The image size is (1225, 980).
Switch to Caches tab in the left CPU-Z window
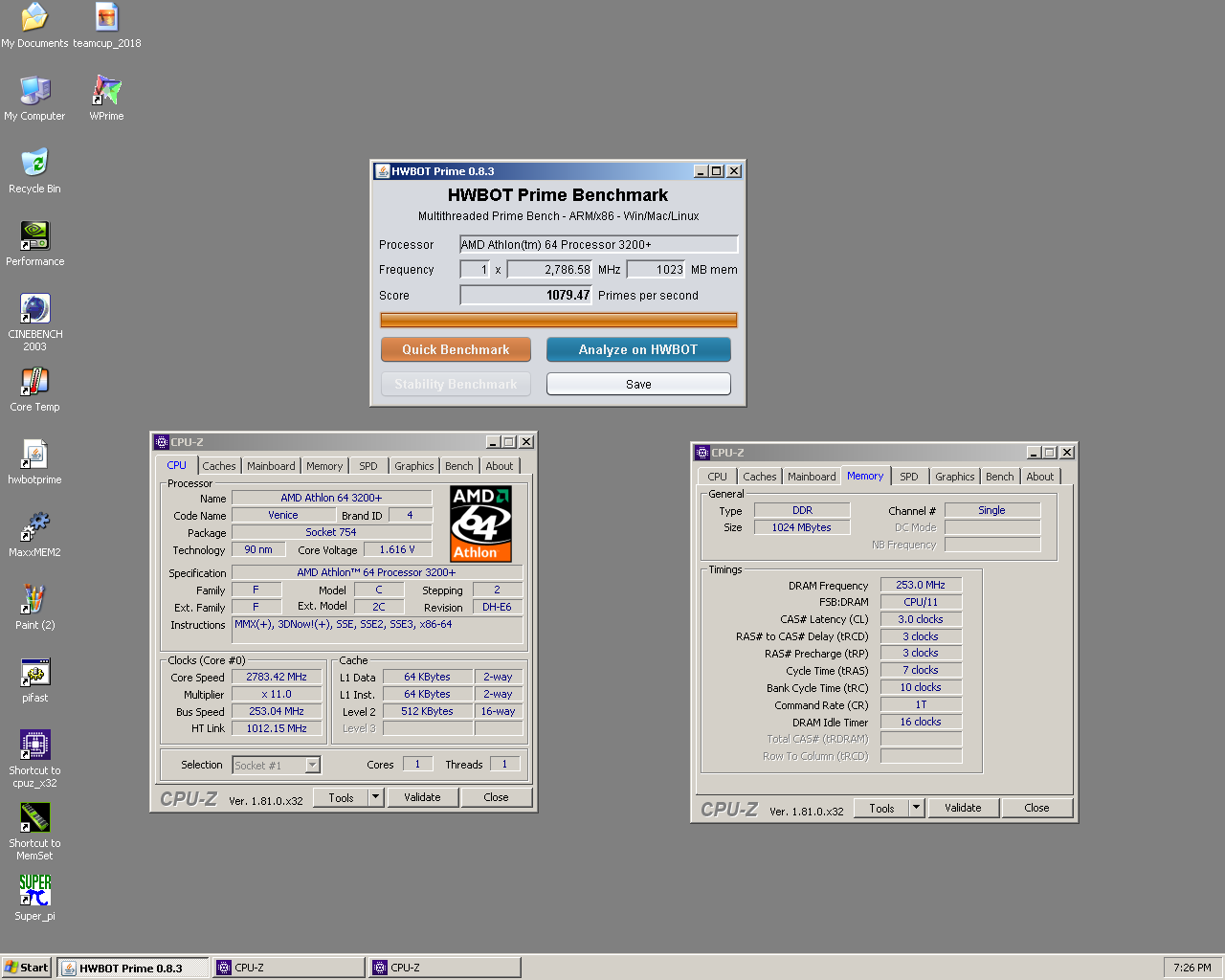(x=218, y=466)
